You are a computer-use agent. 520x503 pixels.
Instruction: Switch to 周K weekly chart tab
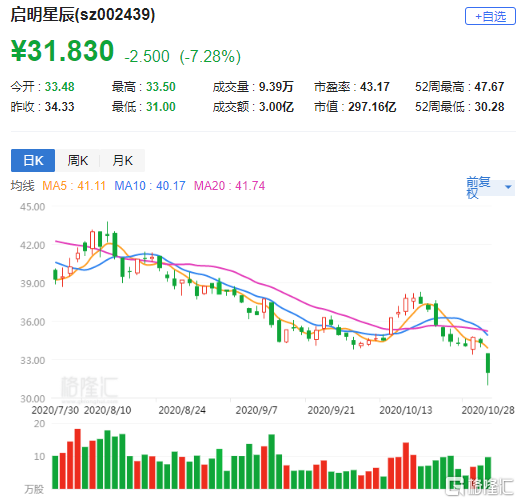(x=77, y=160)
